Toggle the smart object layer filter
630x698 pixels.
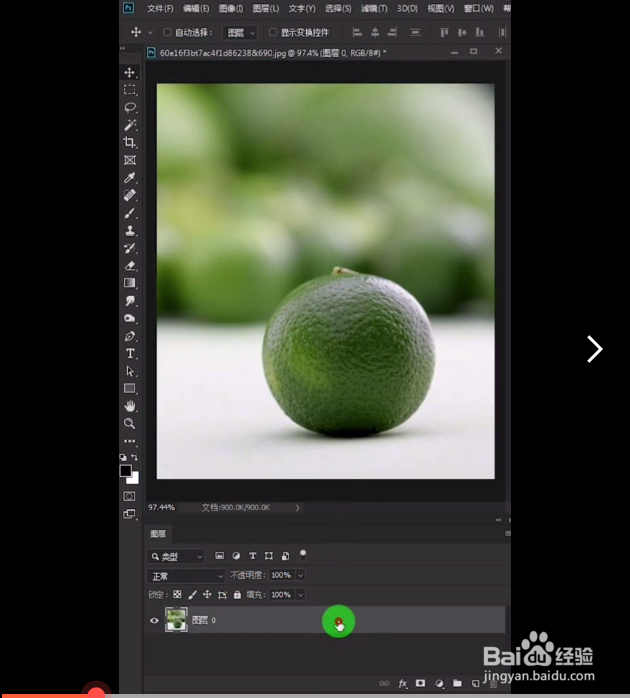coord(285,556)
